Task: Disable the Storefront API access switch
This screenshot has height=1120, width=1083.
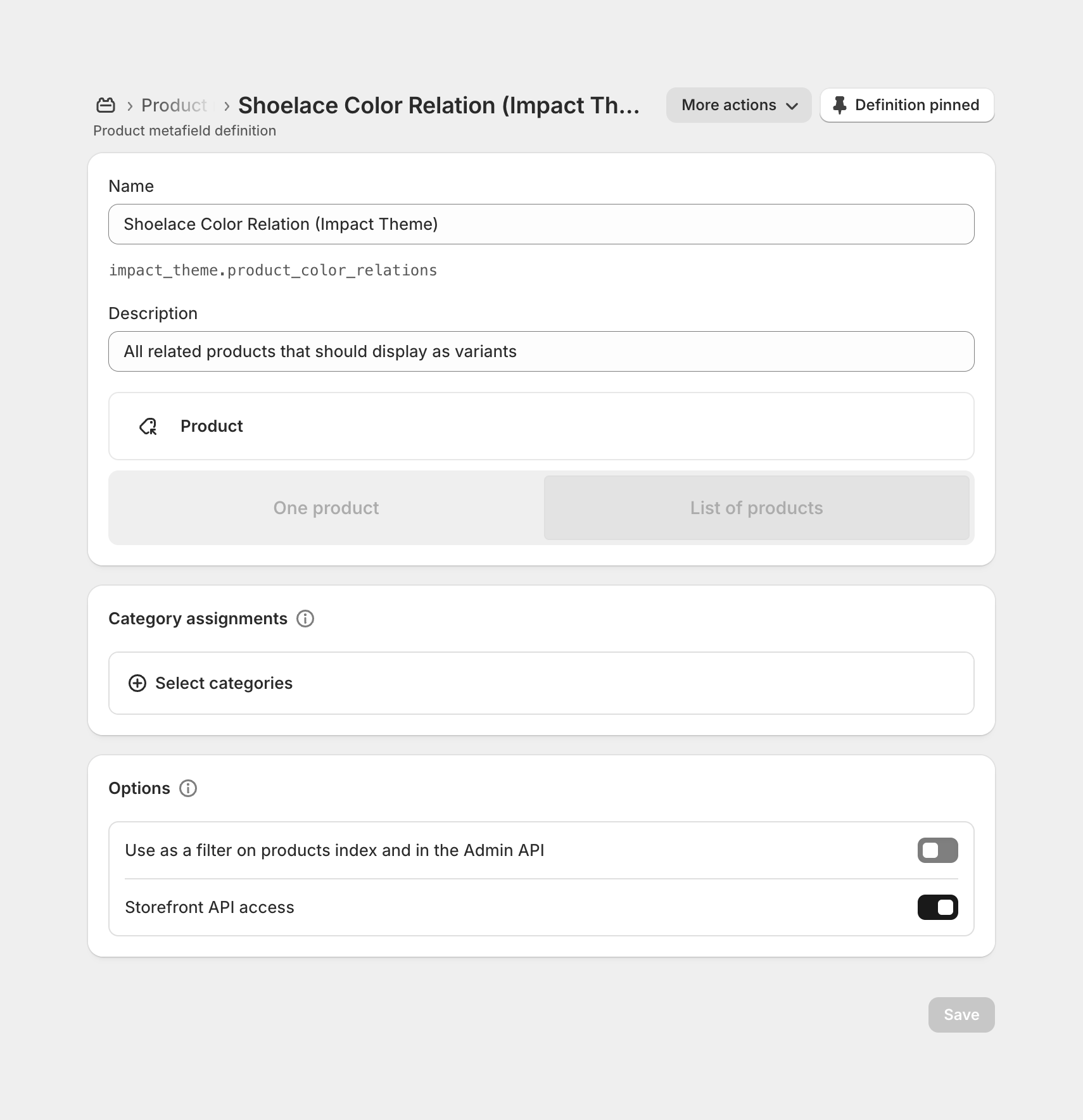Action: tap(937, 907)
